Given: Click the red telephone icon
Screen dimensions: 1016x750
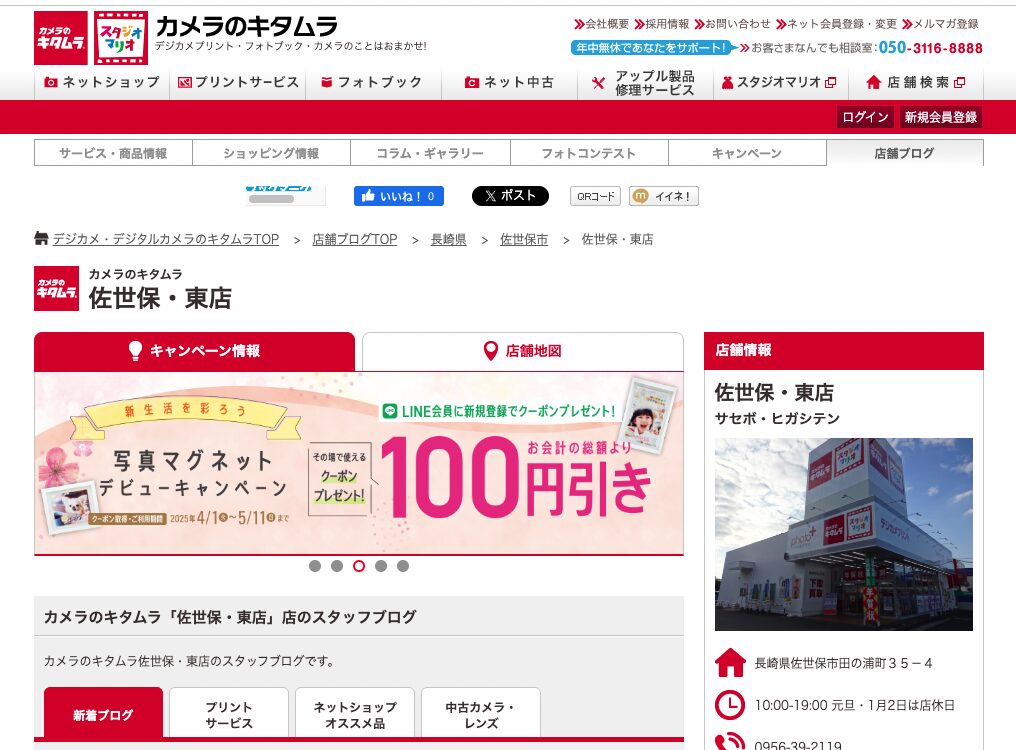Looking at the screenshot, I should pos(730,742).
